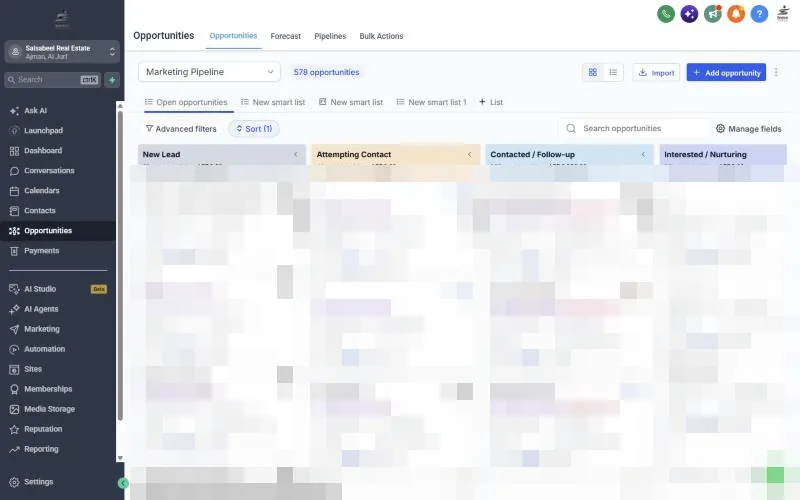Click the 578 opportunities count

click(x=327, y=72)
